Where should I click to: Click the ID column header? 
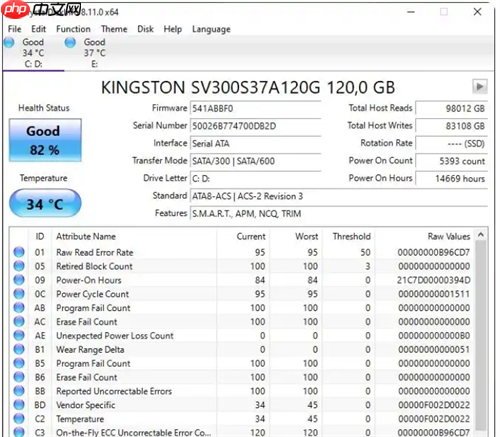point(40,236)
